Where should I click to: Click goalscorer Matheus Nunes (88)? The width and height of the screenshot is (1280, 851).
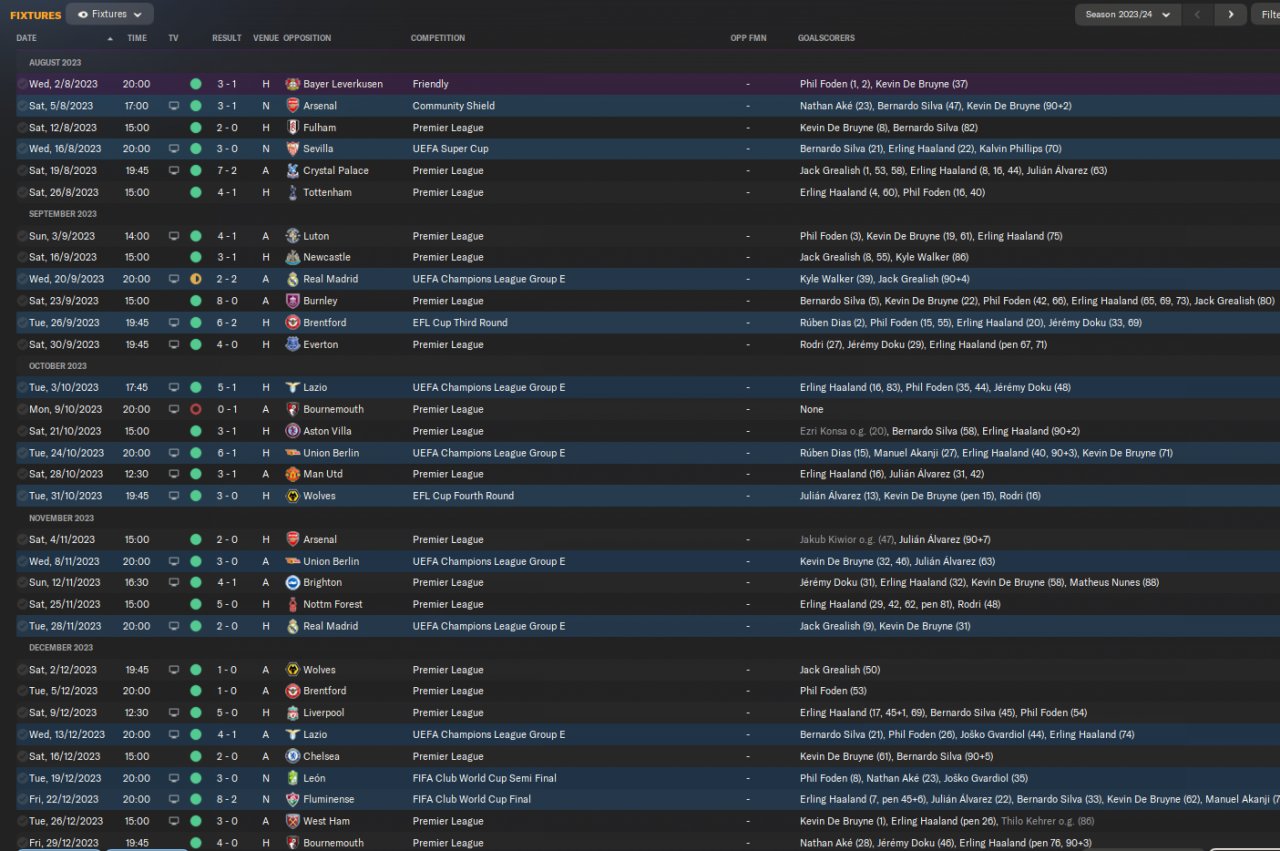point(1114,583)
